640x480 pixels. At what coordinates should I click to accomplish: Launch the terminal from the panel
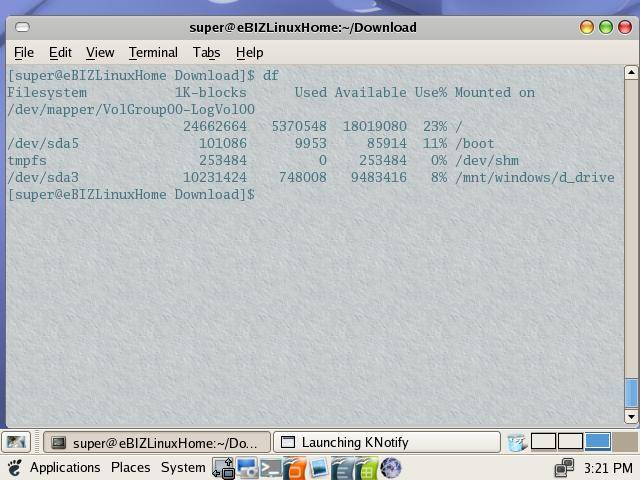pyautogui.click(x=270, y=468)
